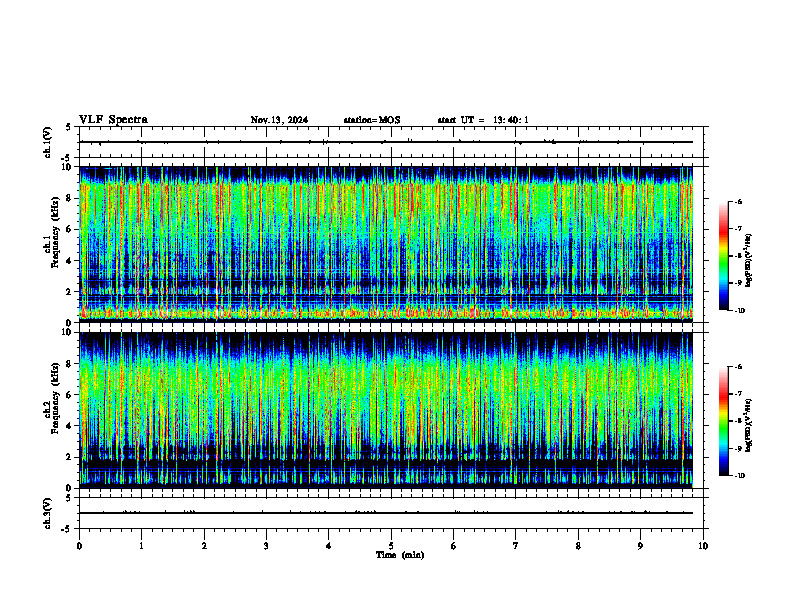Click the "ch.1(V)" waveform axis label
Screen dimensions: 792x612
coord(47,142)
